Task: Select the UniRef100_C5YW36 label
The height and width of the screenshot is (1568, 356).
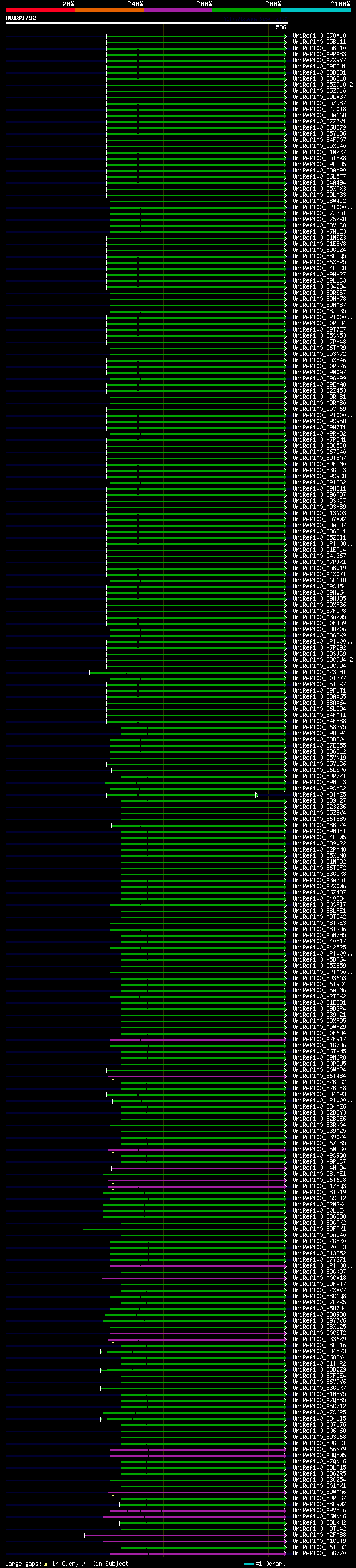Action: point(319,134)
